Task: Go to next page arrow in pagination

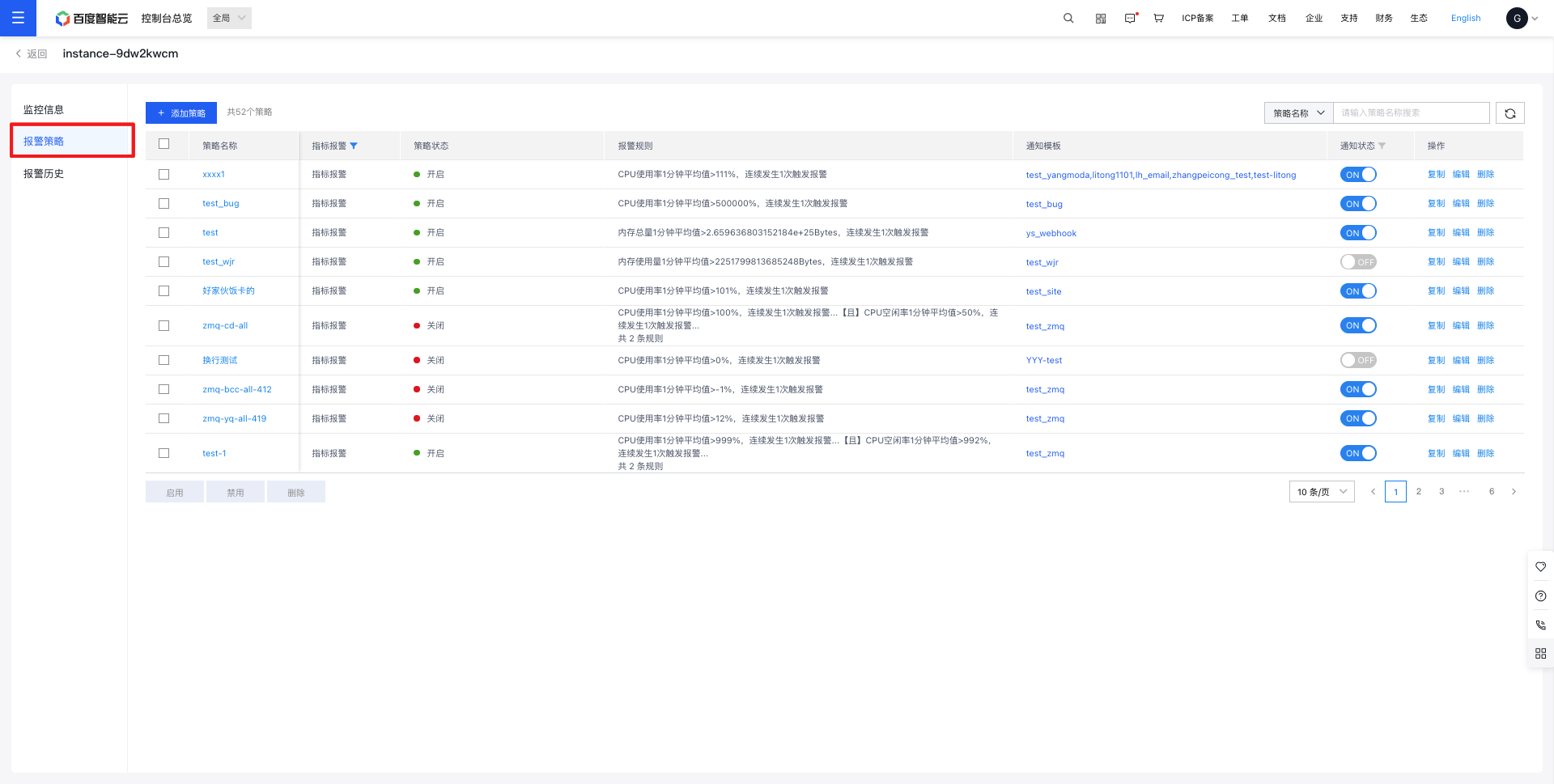Action: [x=1514, y=492]
